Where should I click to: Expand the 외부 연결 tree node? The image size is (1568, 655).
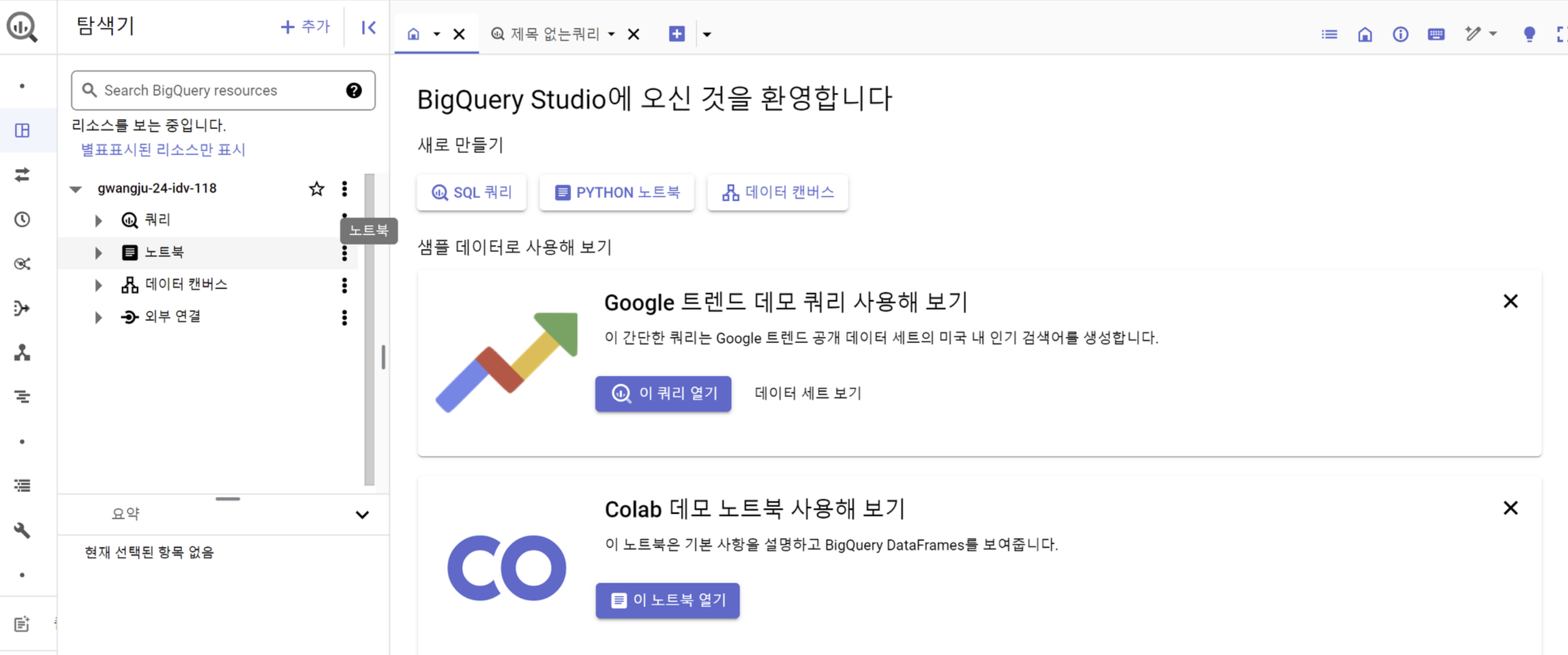tap(98, 317)
